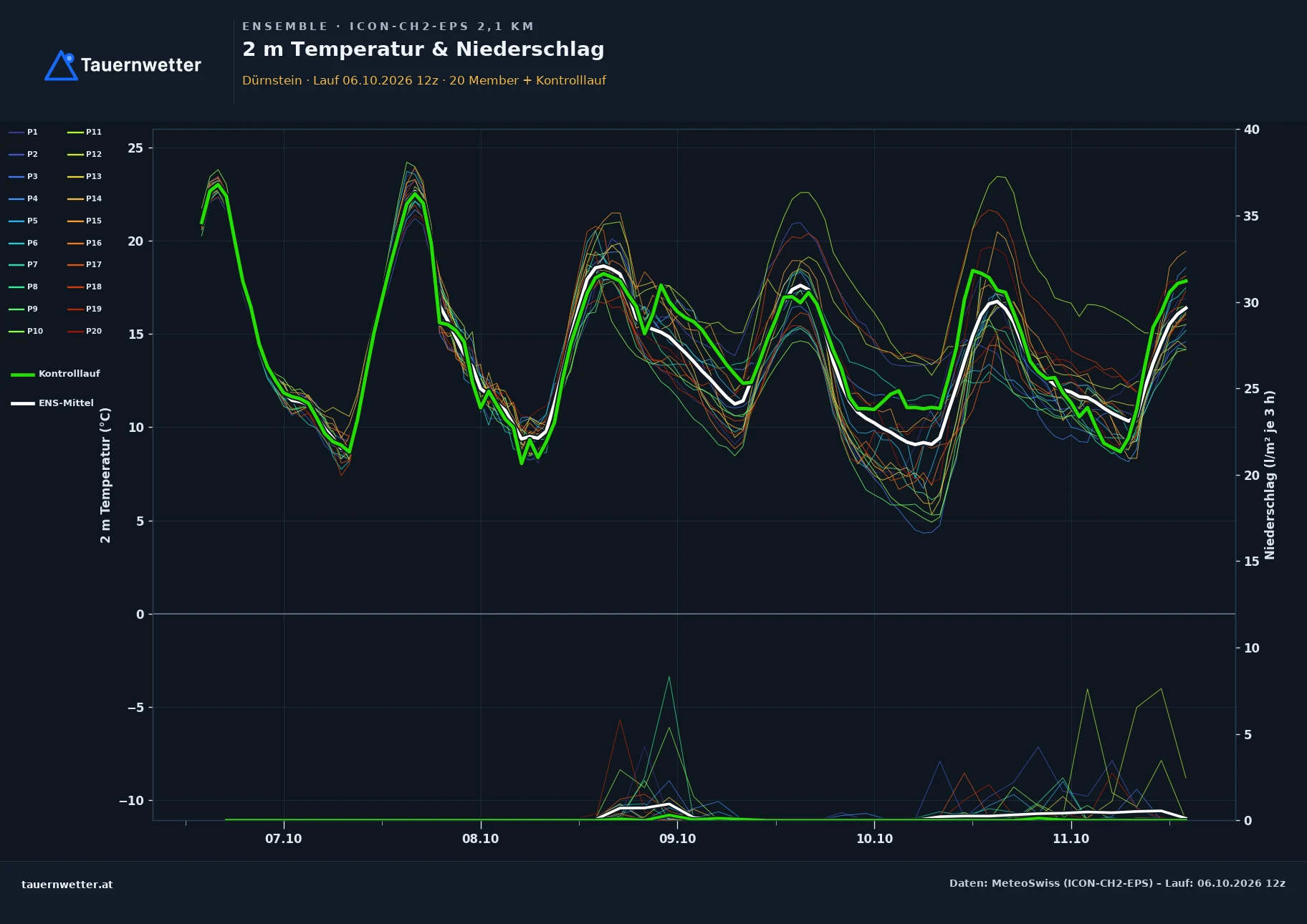Image resolution: width=1307 pixels, height=924 pixels.
Task: Click the 11.10 date axis label
Action: [1071, 839]
